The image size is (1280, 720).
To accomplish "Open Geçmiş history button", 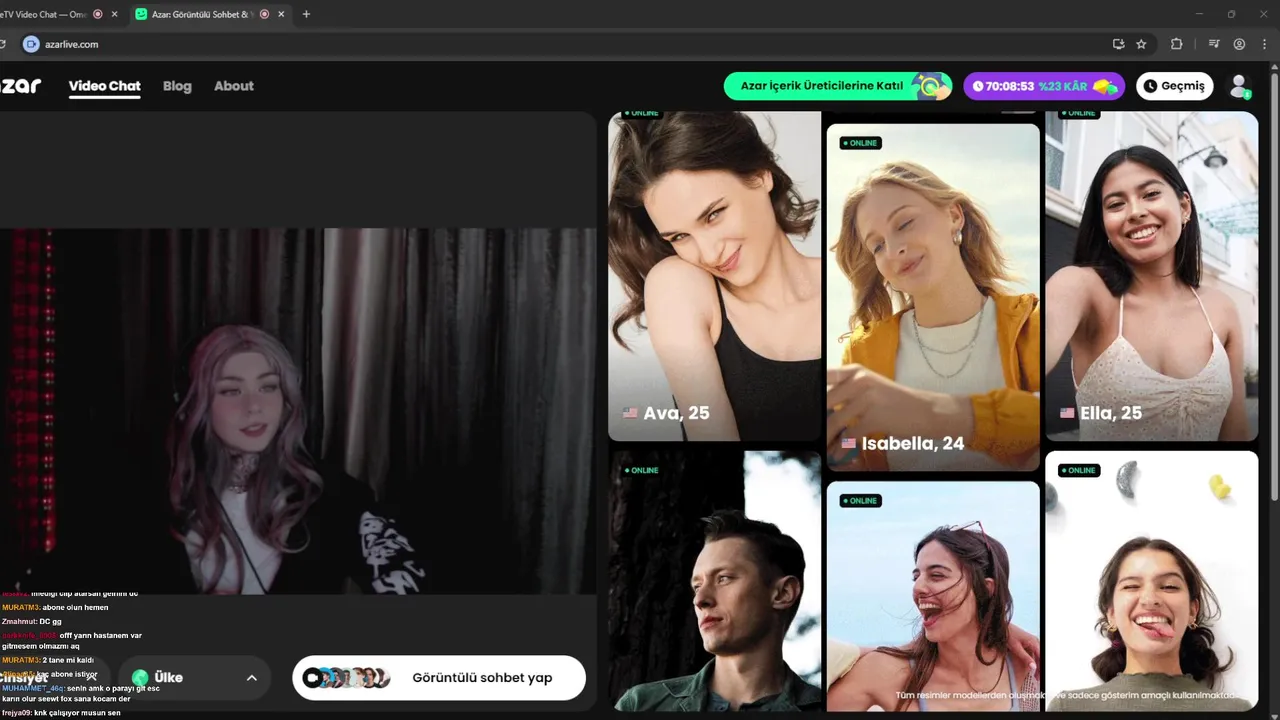I will 1175,86.
